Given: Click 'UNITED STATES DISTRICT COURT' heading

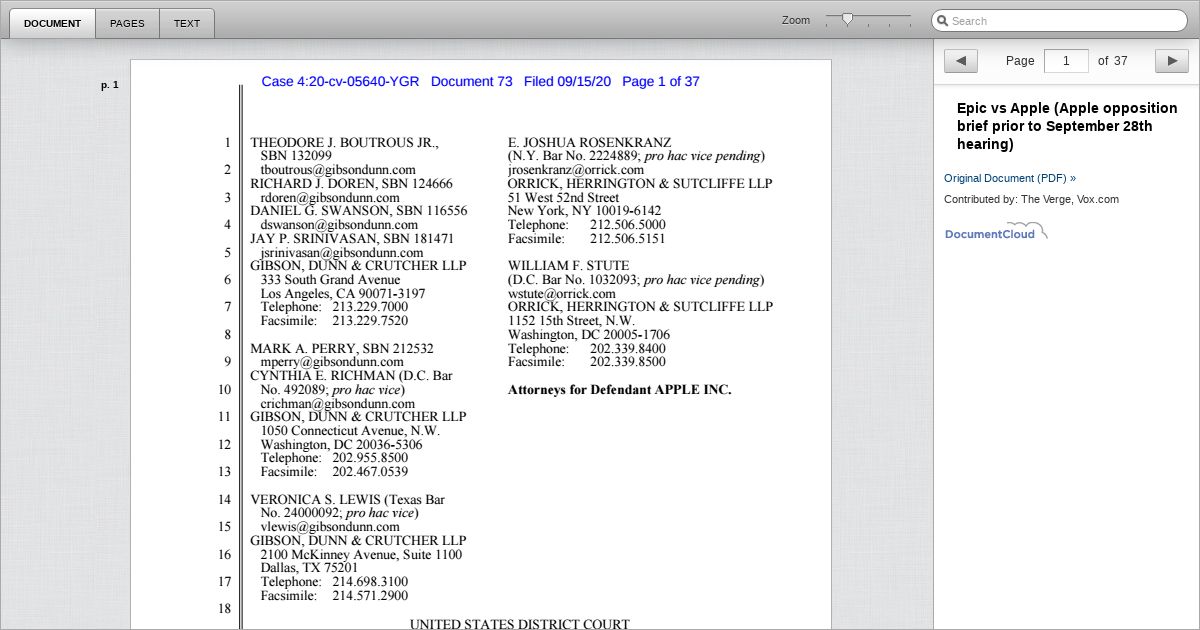Looking at the screenshot, I should (520, 623).
